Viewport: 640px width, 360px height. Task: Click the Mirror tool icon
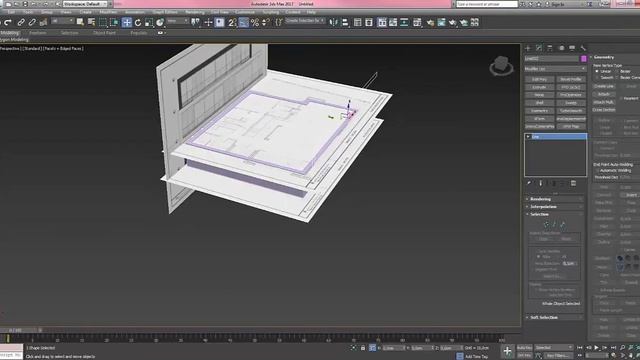333,22
